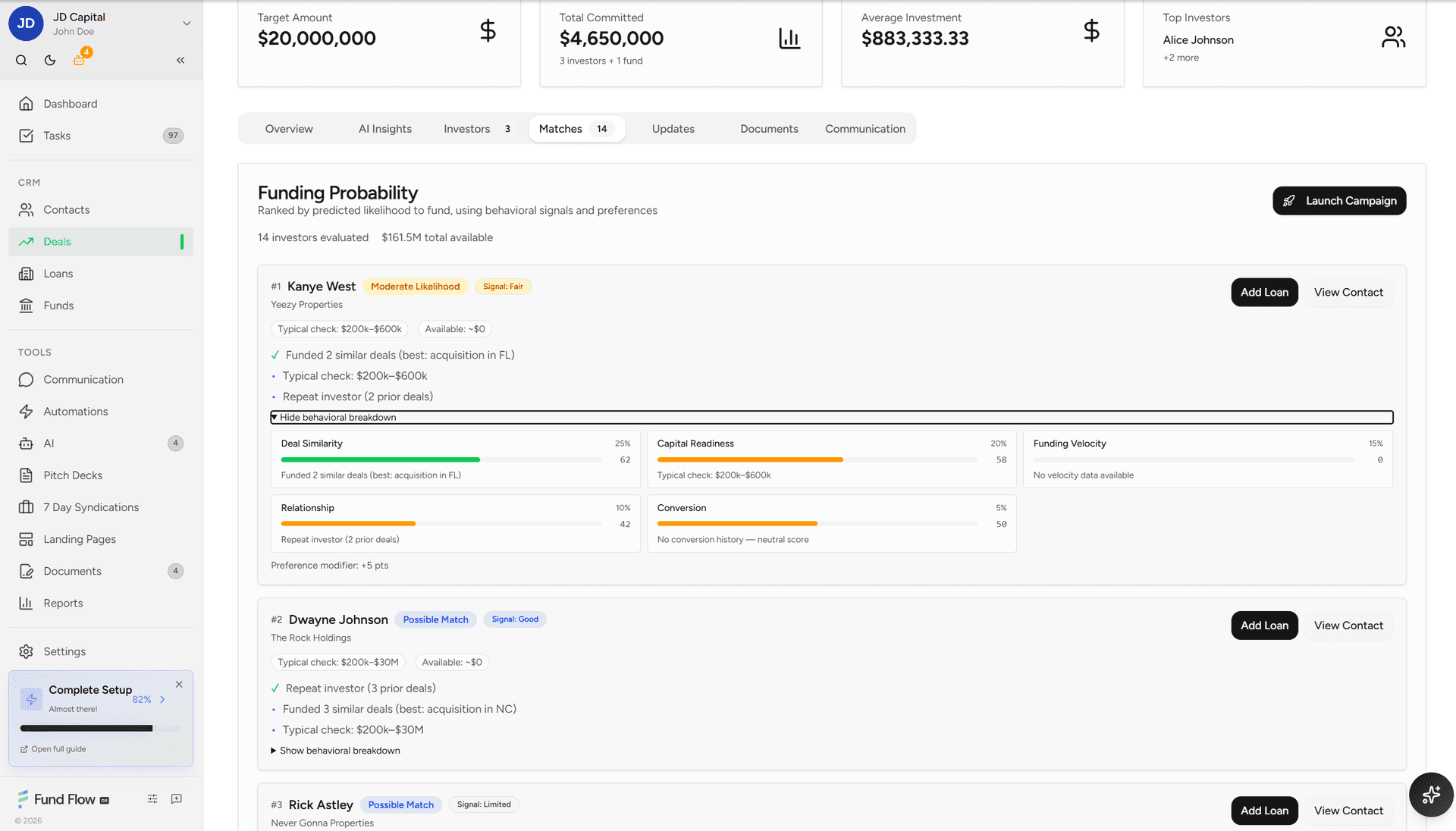Viewport: 1456px width, 831px height.
Task: Open the notifications bot icon with badge
Action: pyautogui.click(x=79, y=60)
